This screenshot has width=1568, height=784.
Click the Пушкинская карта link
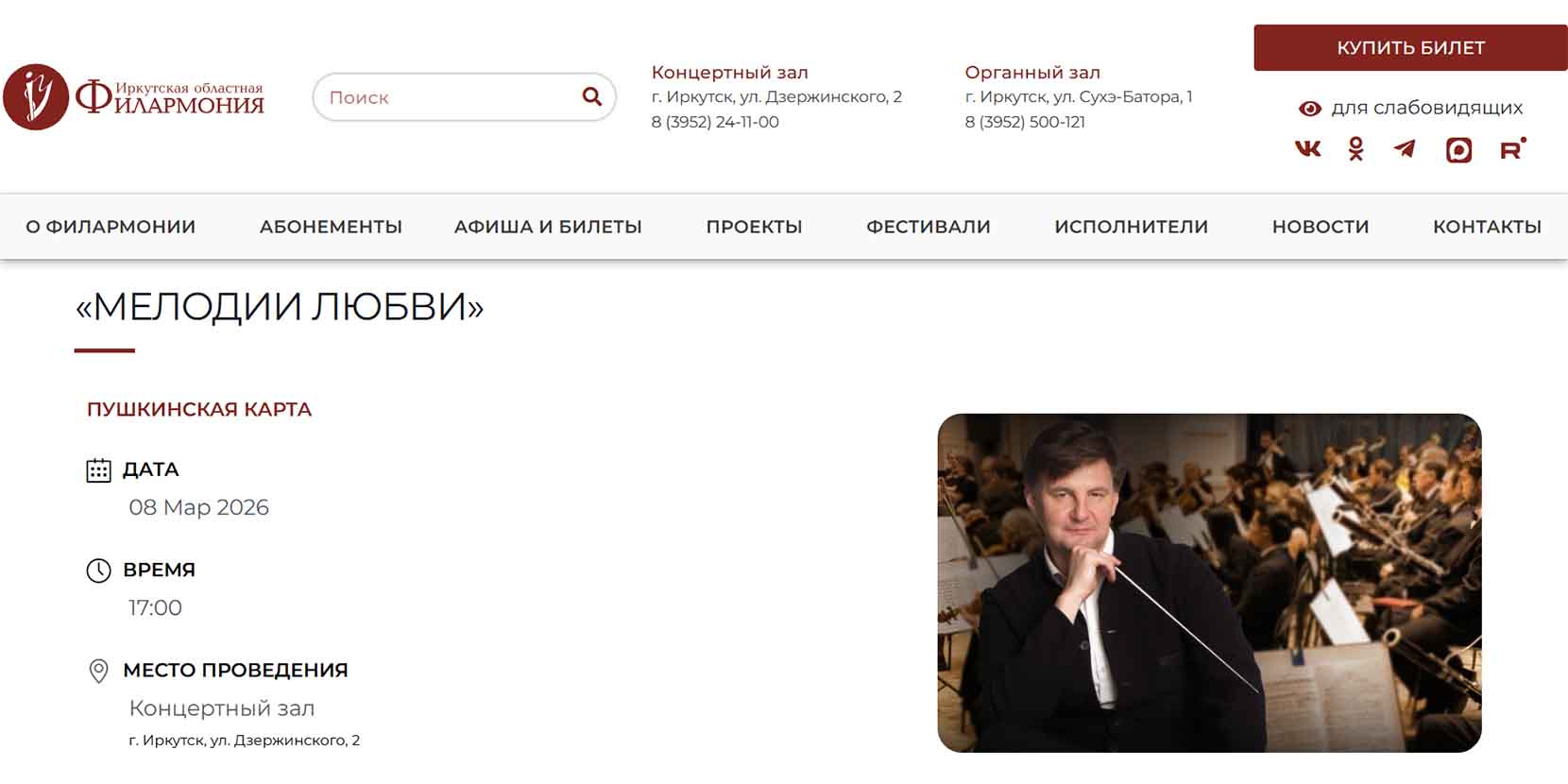click(199, 409)
